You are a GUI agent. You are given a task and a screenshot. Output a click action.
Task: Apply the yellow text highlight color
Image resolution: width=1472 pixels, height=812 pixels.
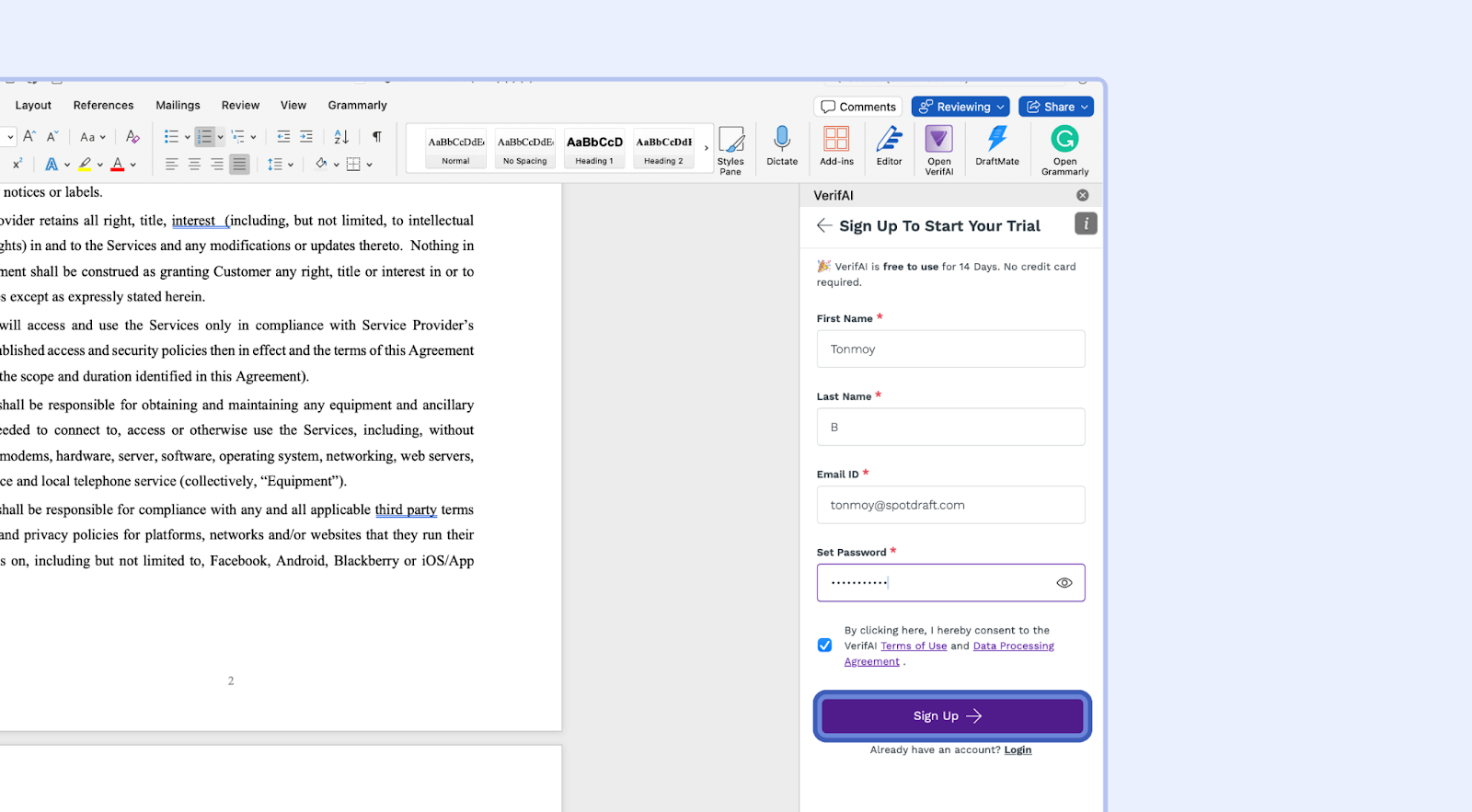(x=85, y=165)
